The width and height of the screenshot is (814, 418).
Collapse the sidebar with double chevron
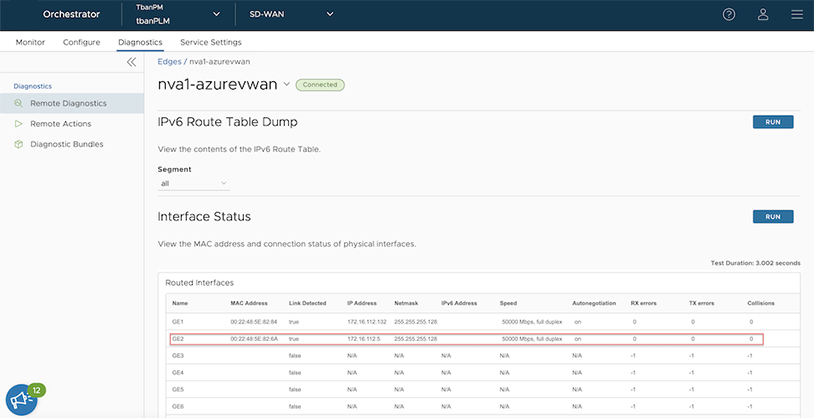(x=131, y=62)
